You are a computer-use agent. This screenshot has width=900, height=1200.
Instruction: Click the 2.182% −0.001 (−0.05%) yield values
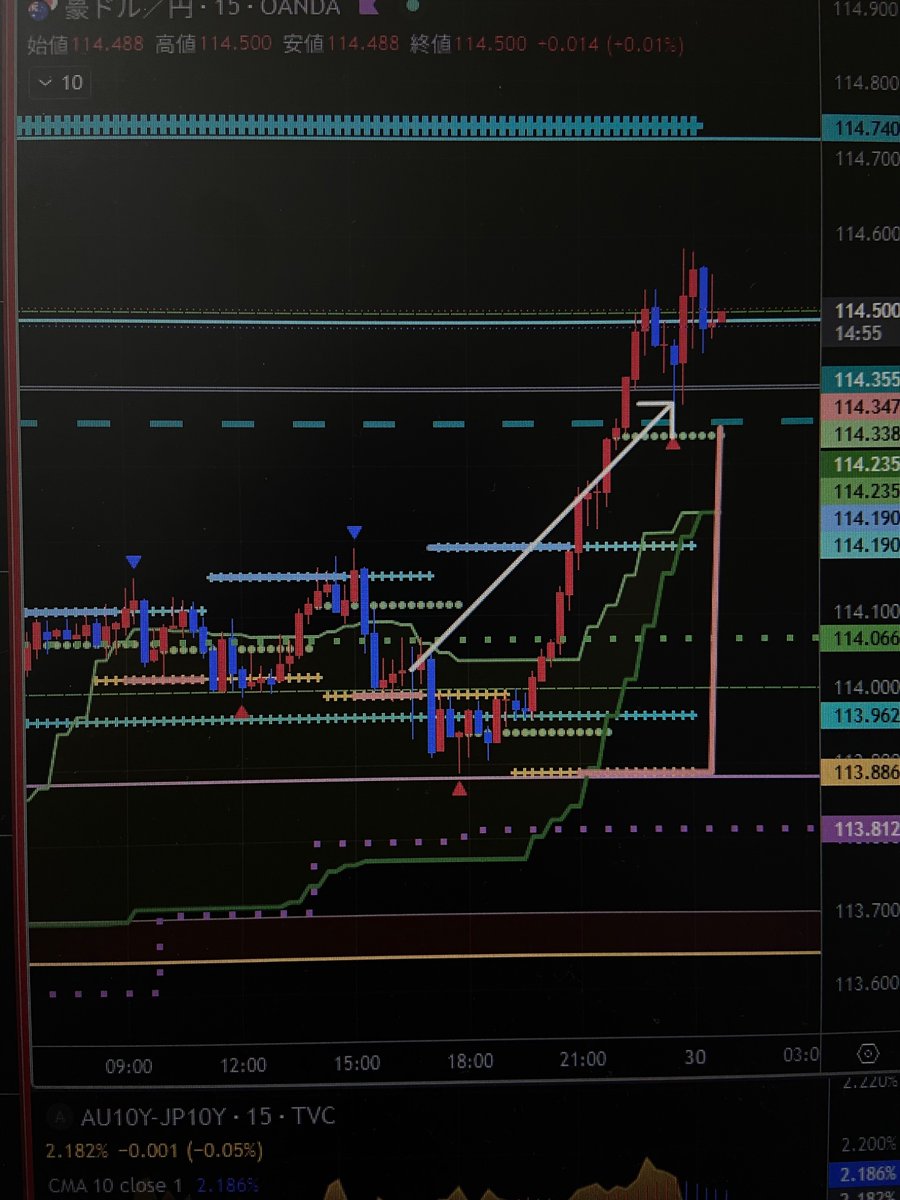pos(154,1152)
